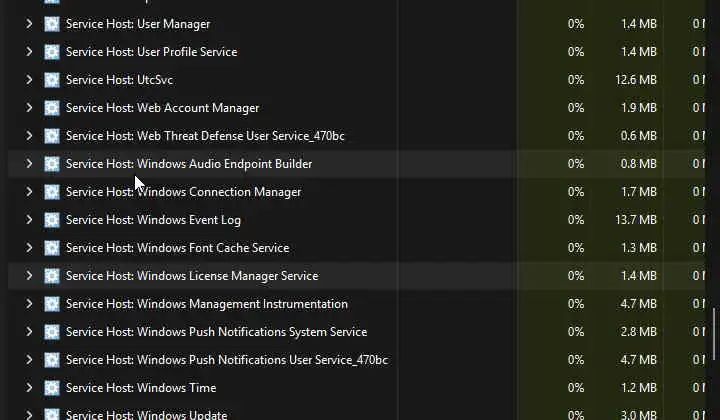Click the Web Account Manager gear icon

point(52,108)
